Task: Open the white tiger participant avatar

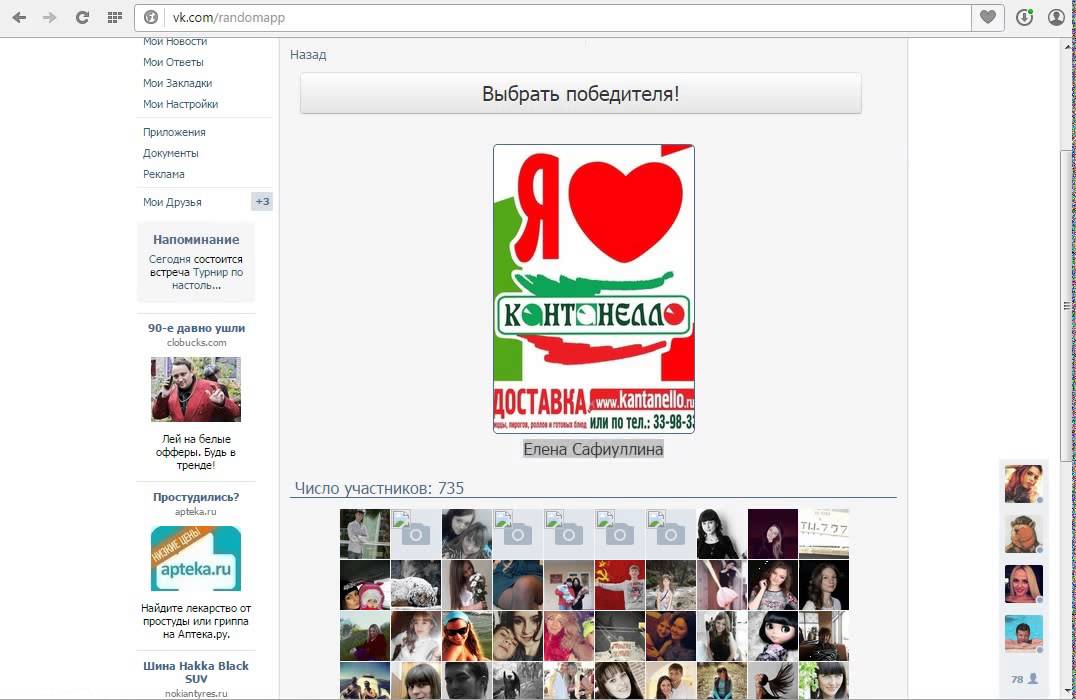Action: [415, 585]
